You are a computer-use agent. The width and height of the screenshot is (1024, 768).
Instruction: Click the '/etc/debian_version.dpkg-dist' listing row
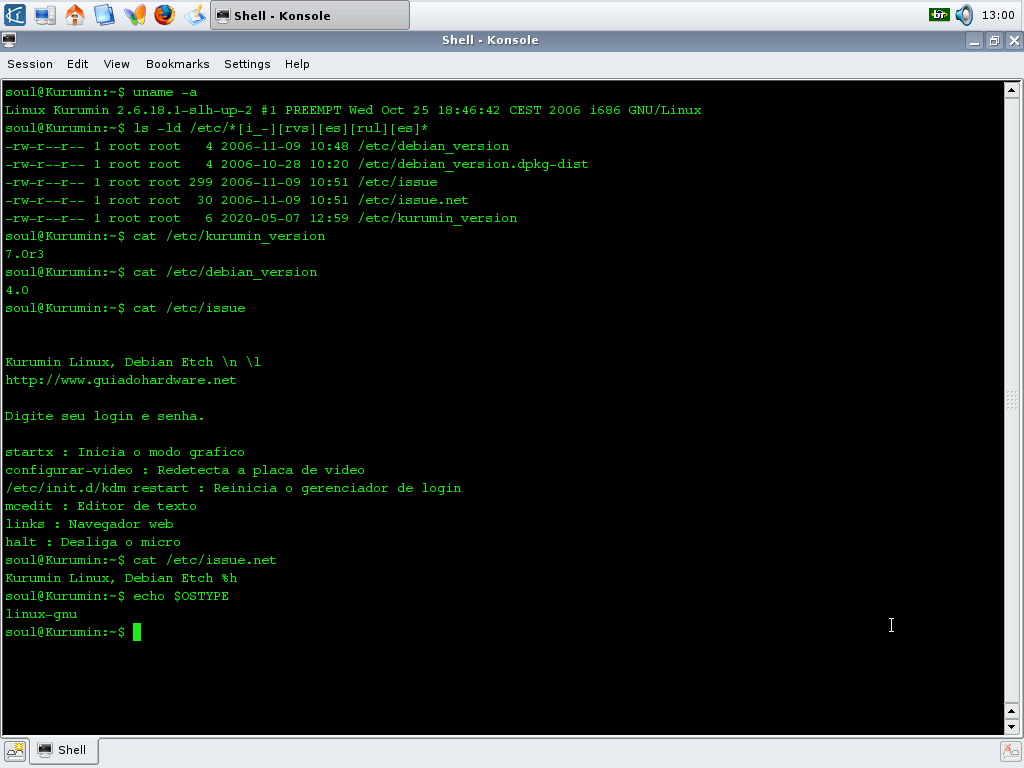pyautogui.click(x=296, y=165)
